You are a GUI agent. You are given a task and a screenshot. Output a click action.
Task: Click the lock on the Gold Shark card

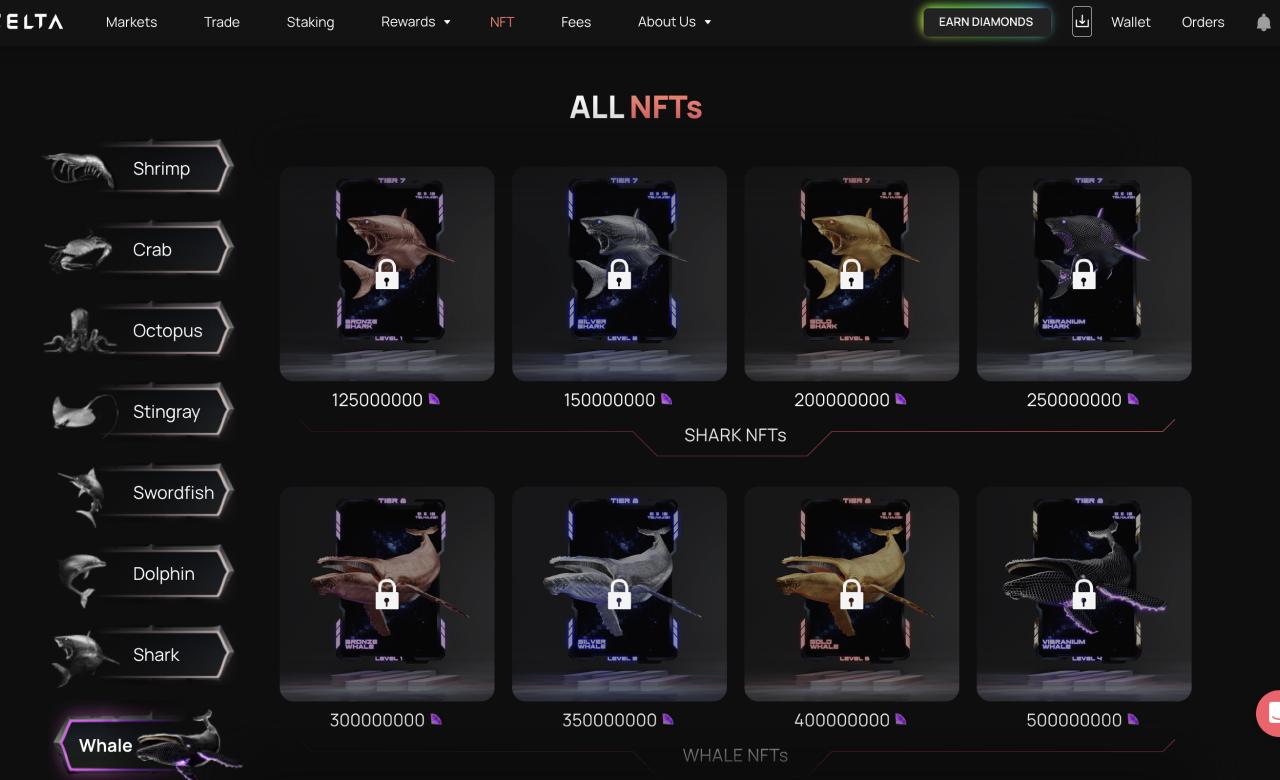click(852, 273)
